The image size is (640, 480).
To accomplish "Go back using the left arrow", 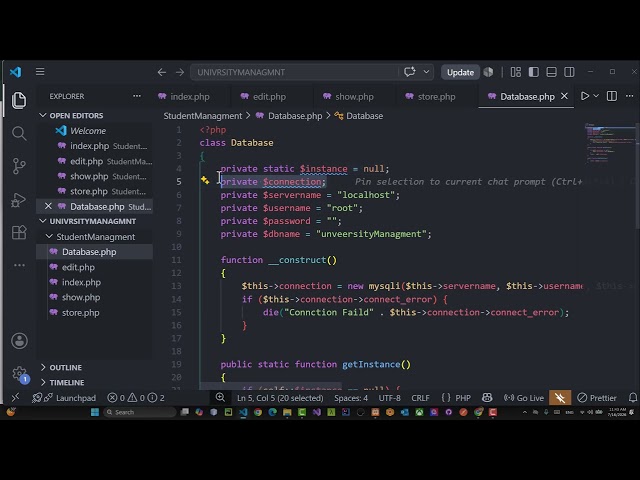I will click(x=162, y=72).
